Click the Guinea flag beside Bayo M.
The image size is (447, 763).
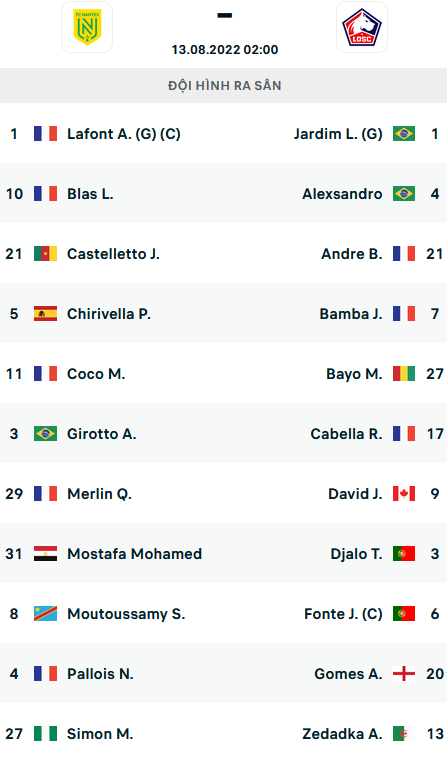[x=404, y=373]
